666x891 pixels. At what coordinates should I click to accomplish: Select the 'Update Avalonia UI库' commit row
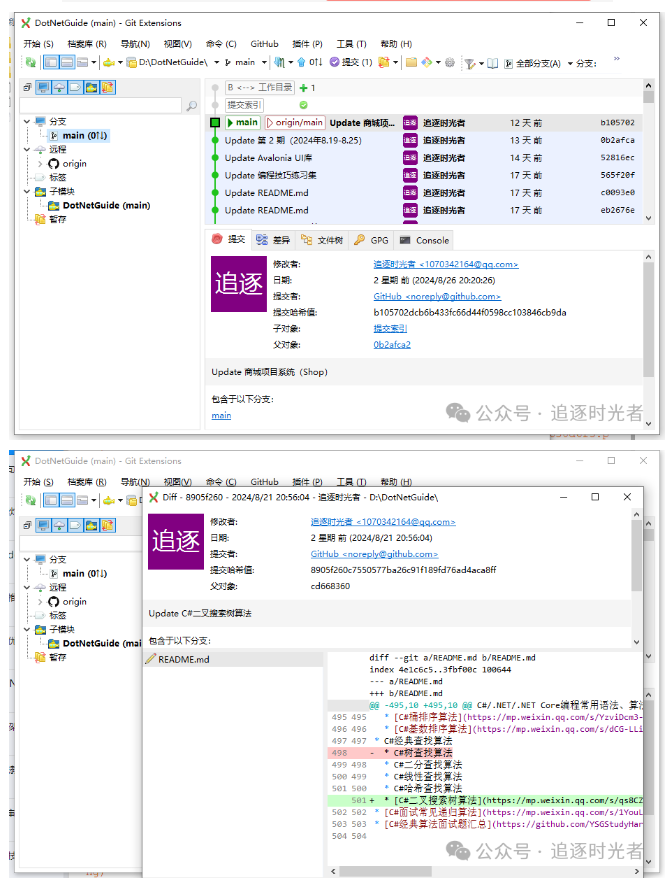pyautogui.click(x=424, y=158)
